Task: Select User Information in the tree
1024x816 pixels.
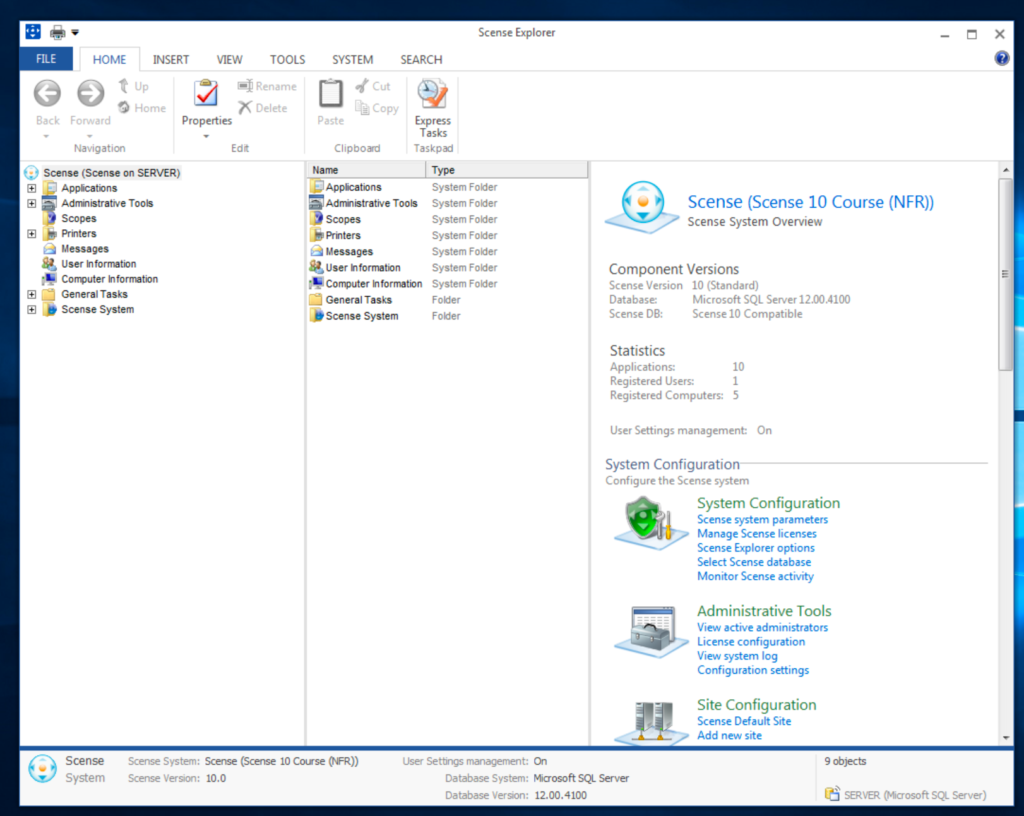Action: click(99, 264)
